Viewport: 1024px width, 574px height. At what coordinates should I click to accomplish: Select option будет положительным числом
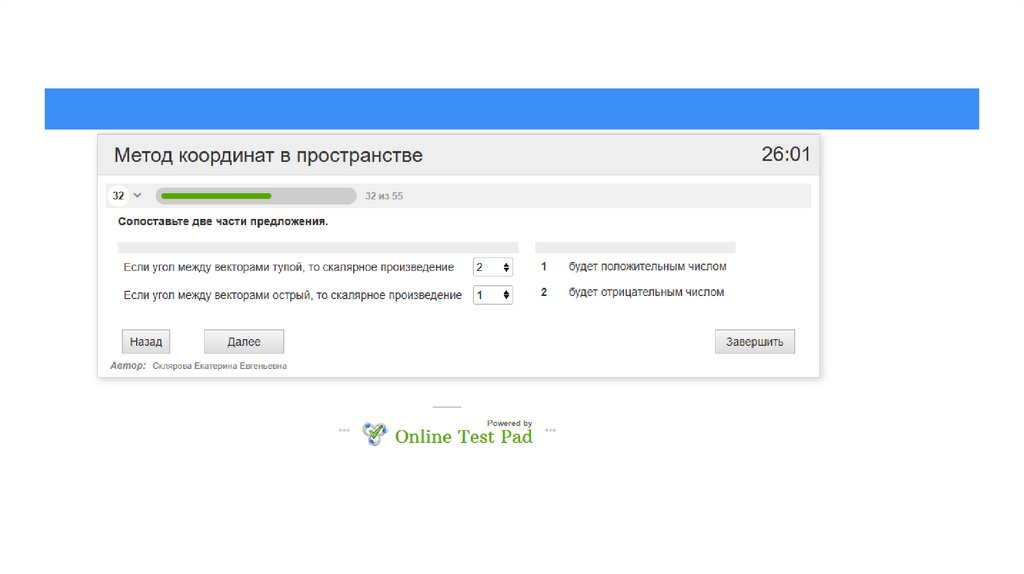click(x=647, y=266)
